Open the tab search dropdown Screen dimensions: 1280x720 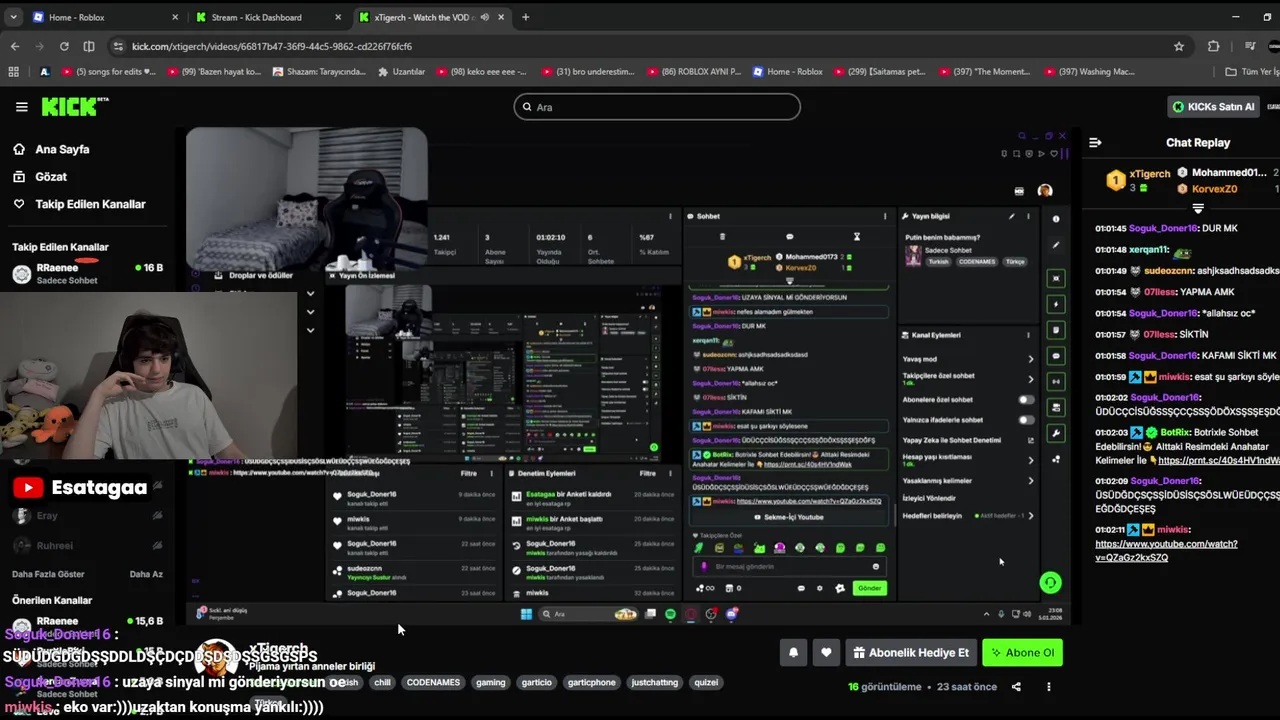13,17
